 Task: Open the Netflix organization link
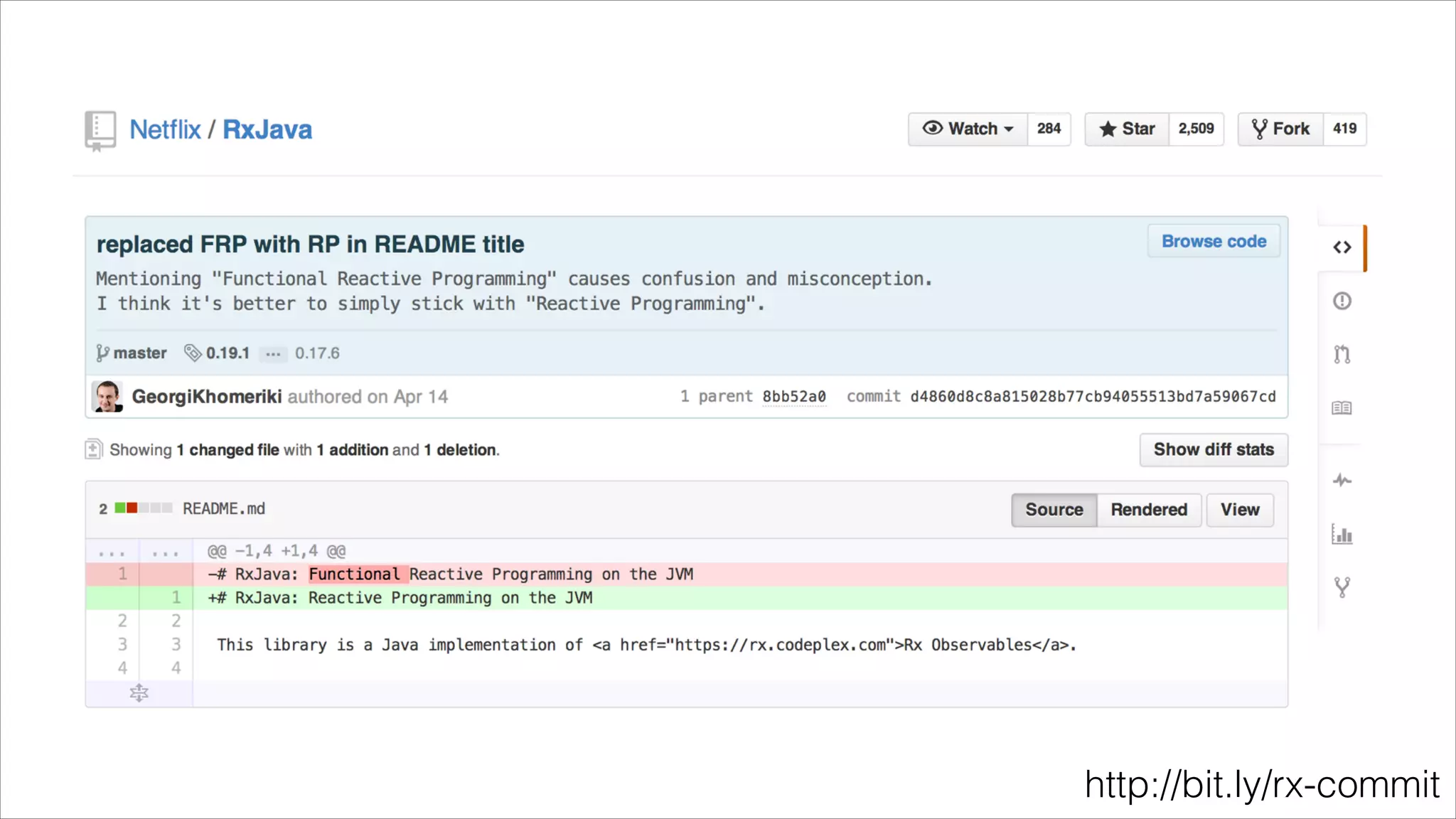(x=165, y=129)
